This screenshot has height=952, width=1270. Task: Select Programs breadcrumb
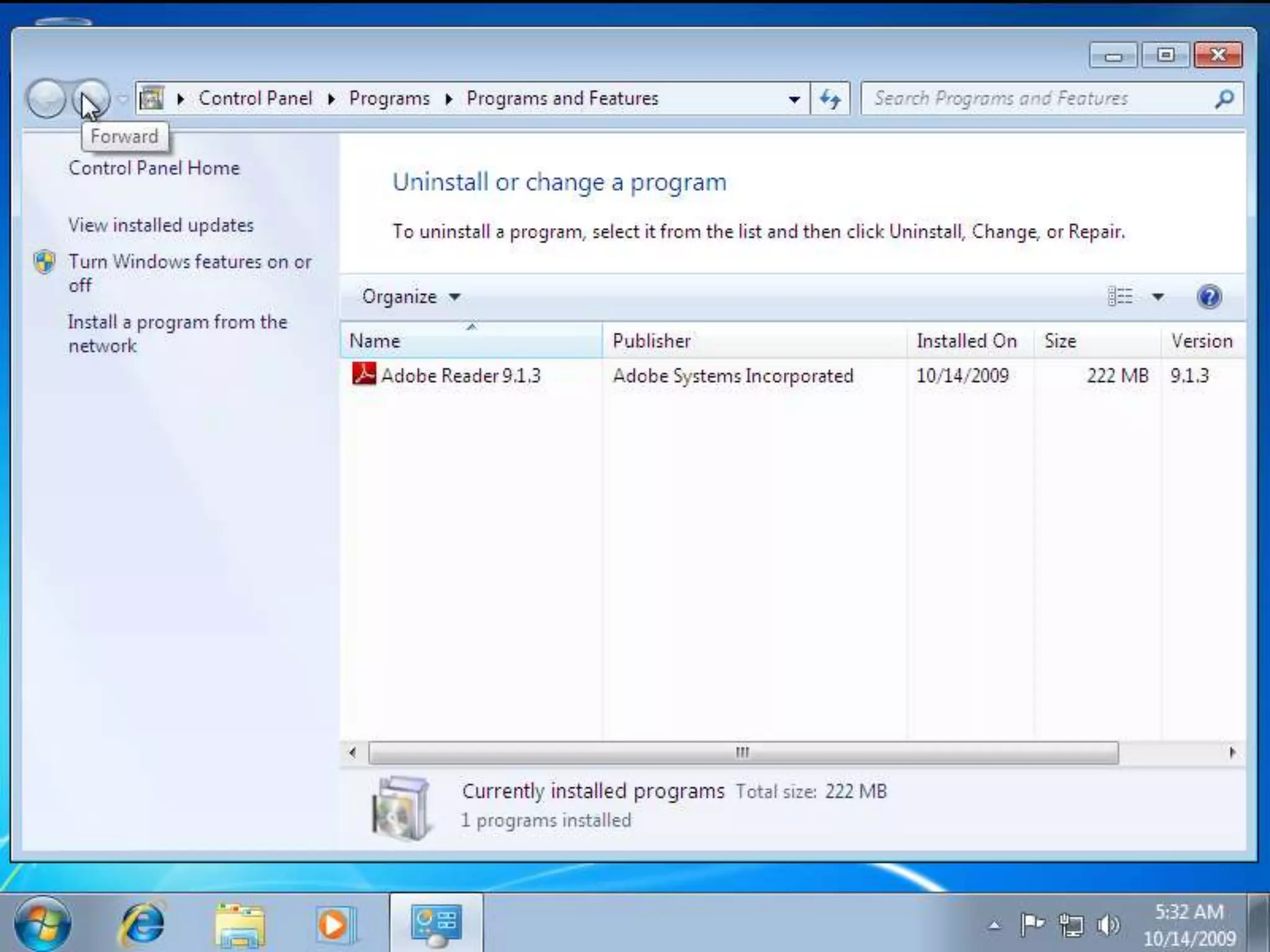pos(389,99)
